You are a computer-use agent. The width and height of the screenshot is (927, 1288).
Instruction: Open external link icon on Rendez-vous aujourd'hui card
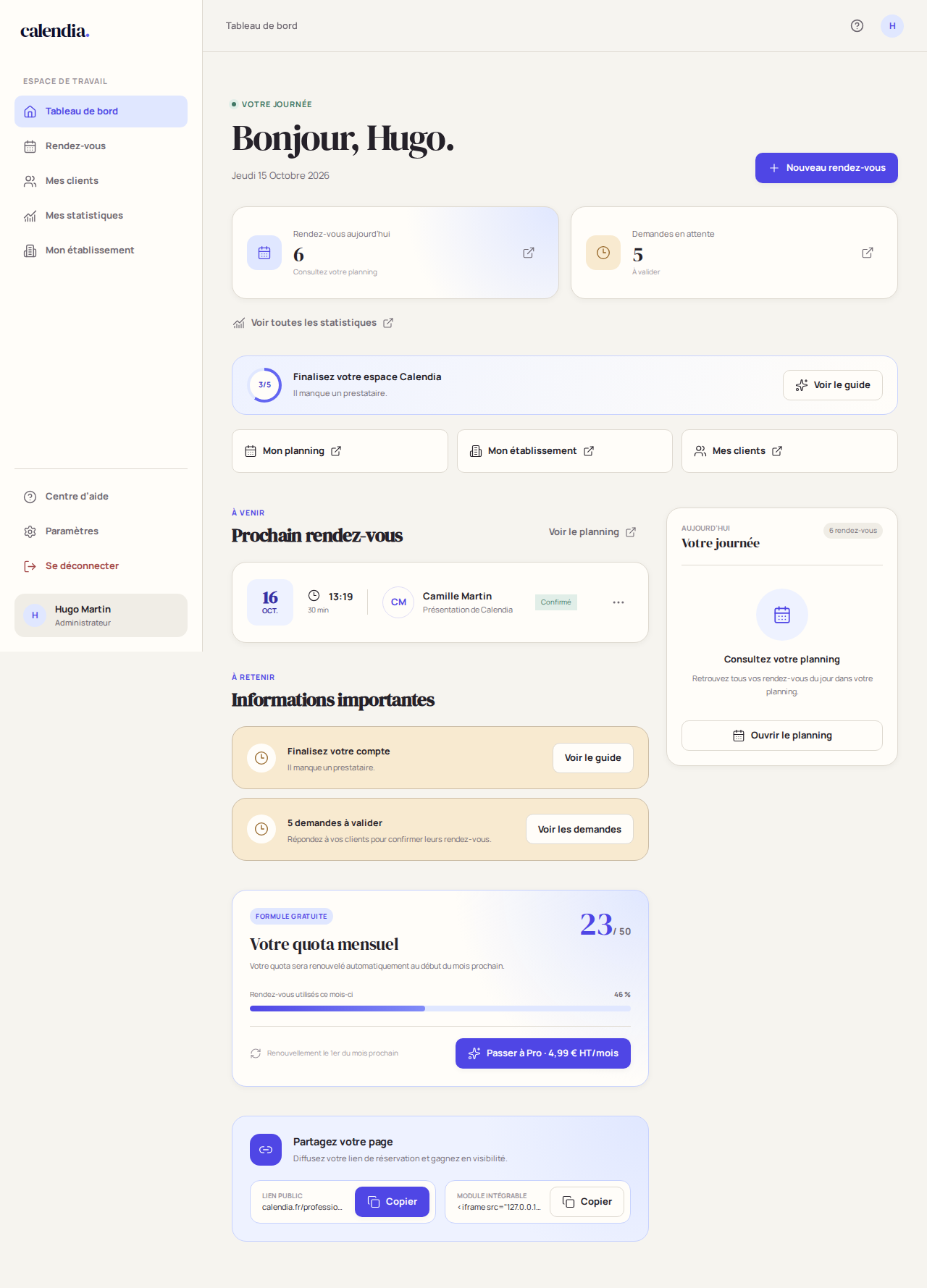coord(529,253)
